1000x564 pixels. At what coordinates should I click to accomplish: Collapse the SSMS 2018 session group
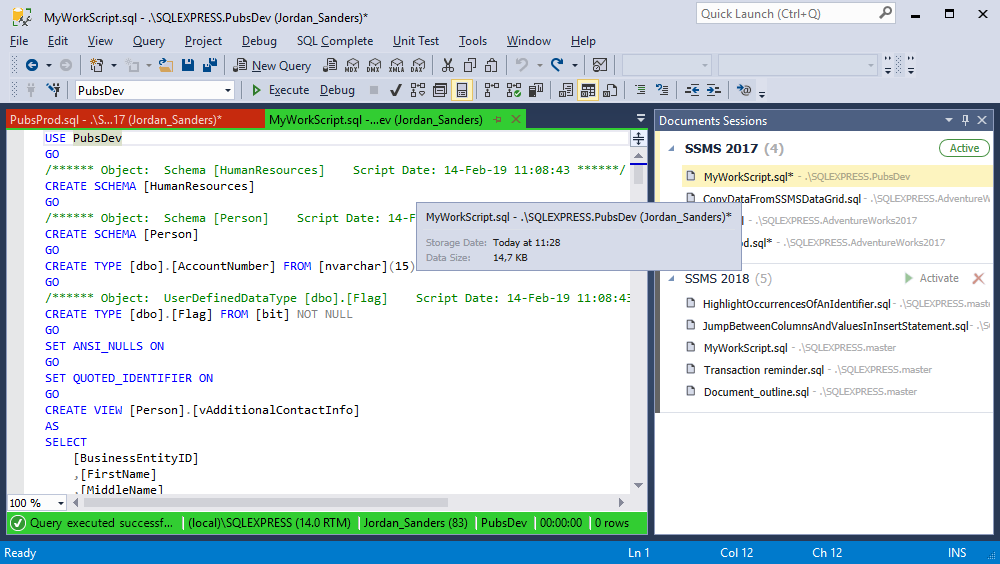click(x=672, y=279)
